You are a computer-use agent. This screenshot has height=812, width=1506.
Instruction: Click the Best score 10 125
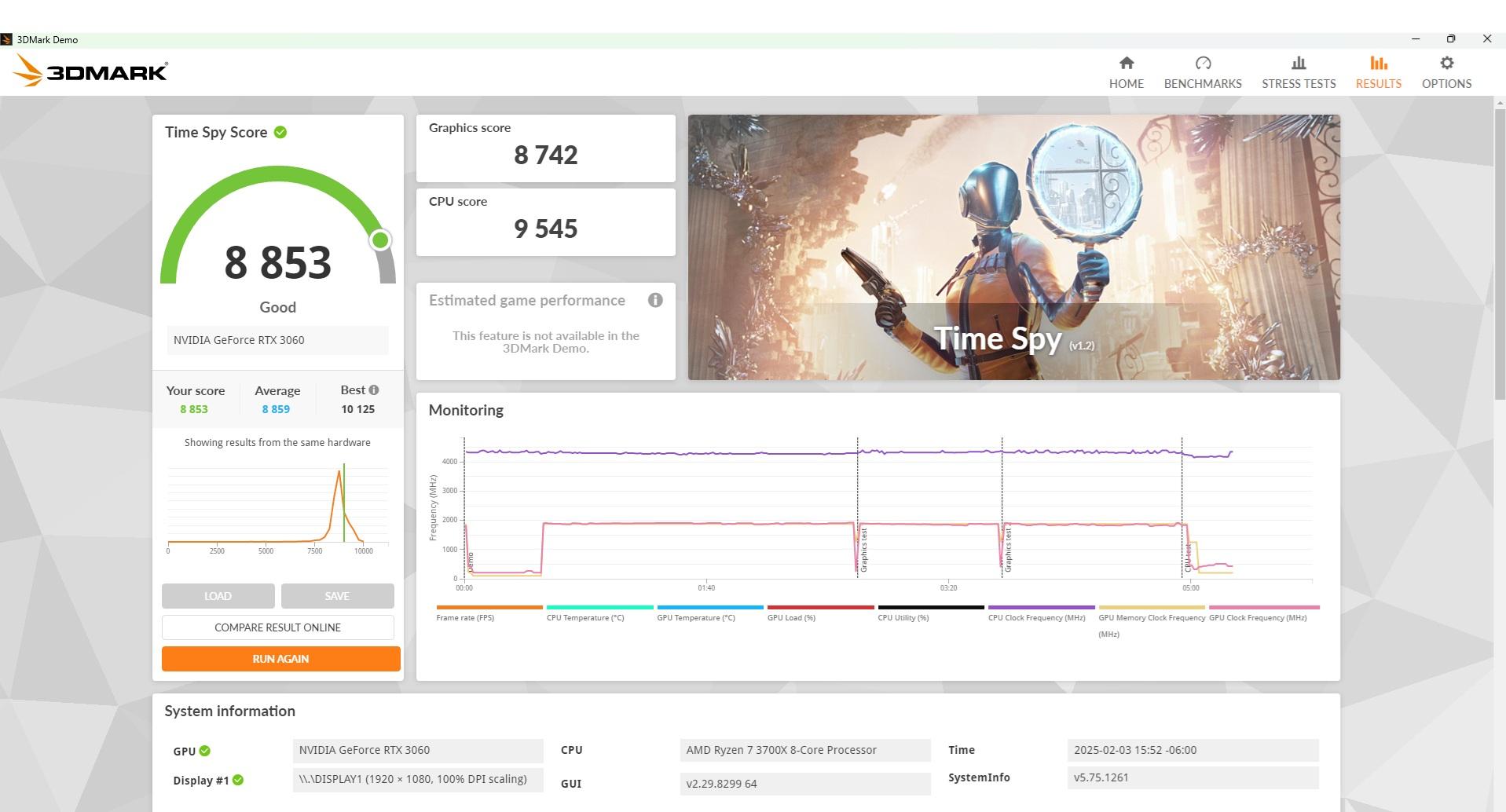click(x=357, y=409)
